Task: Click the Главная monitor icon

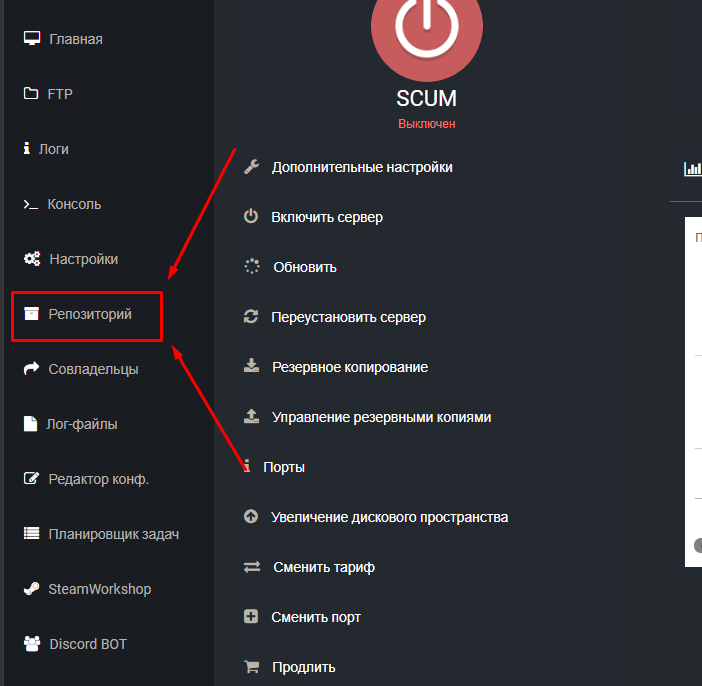Action: (32, 39)
